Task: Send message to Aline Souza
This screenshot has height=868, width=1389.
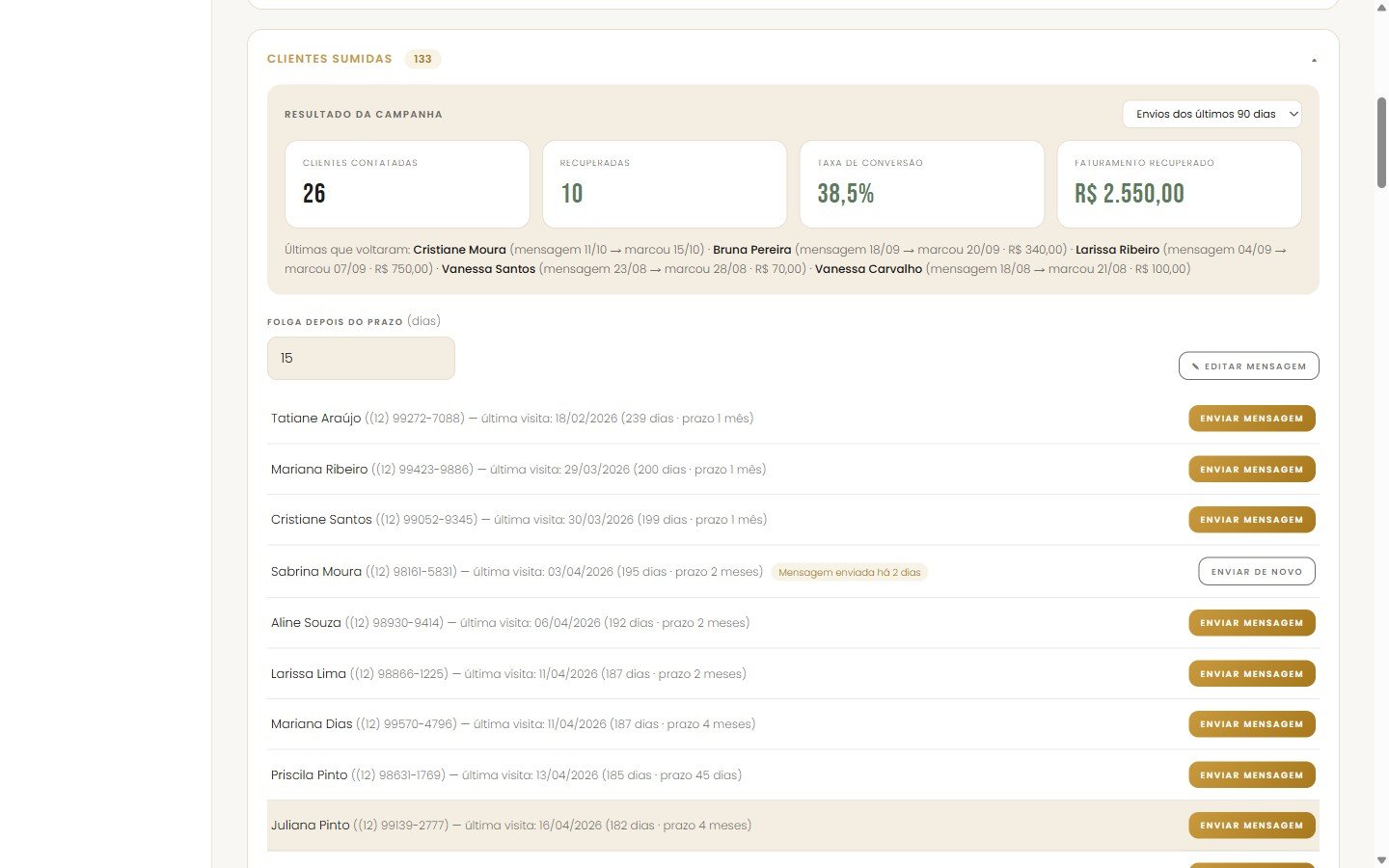Action: click(x=1251, y=623)
